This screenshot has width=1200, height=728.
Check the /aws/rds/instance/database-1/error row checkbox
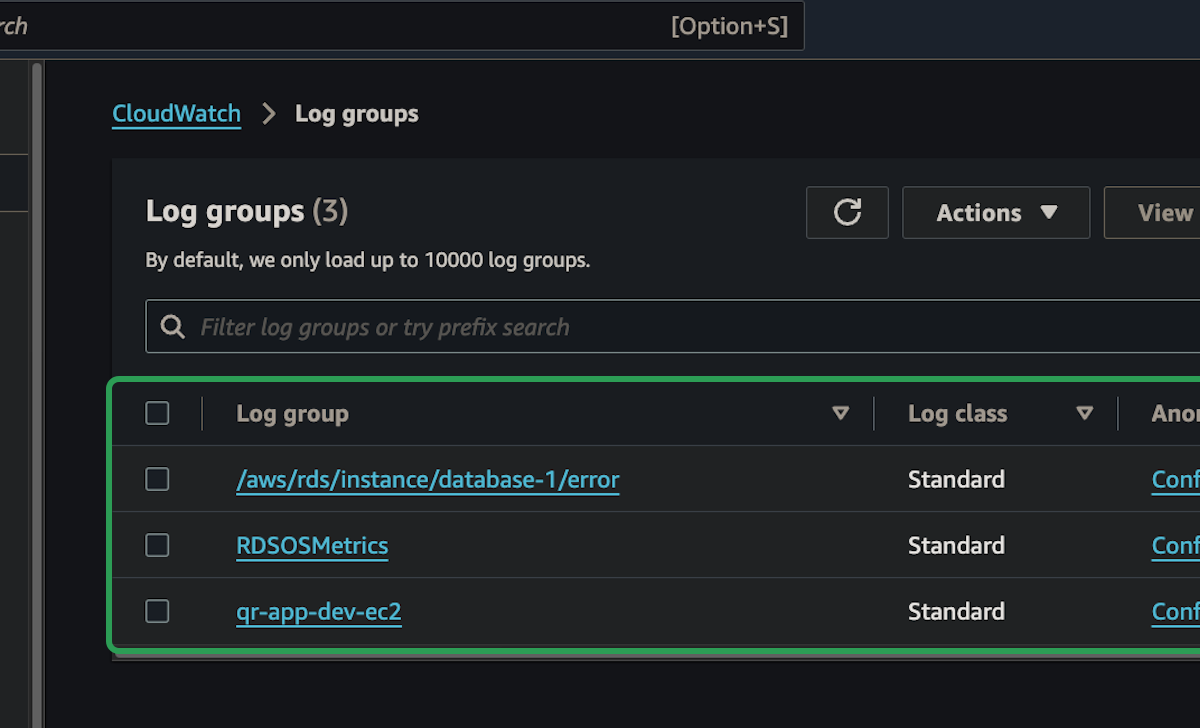pos(157,479)
